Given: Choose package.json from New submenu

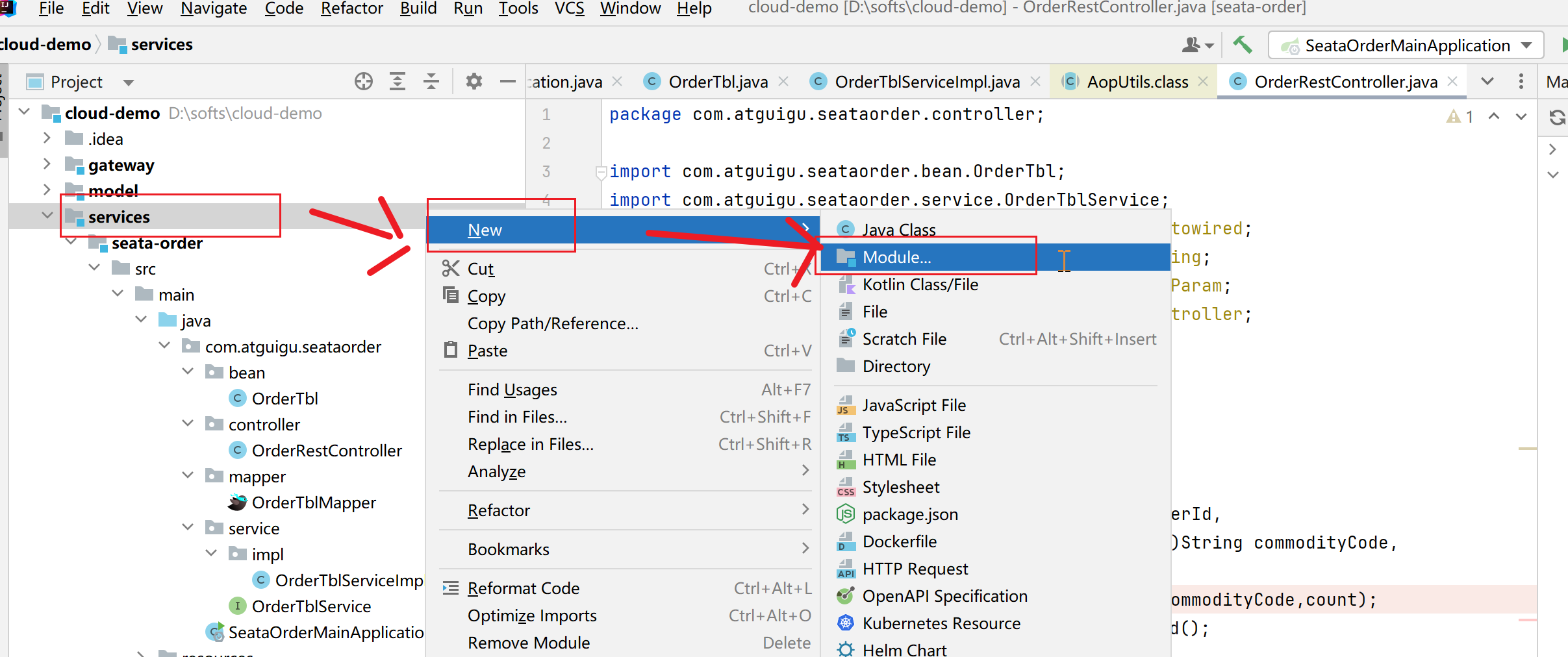Looking at the screenshot, I should [x=996, y=514].
